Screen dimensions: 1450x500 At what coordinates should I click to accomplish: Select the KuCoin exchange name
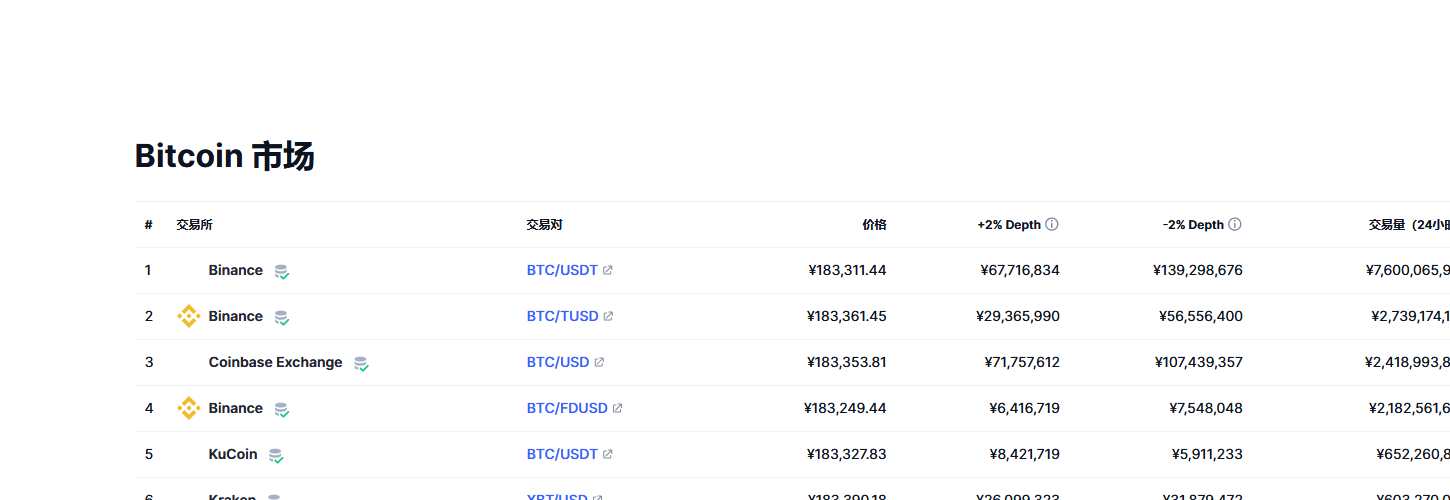click(x=233, y=454)
